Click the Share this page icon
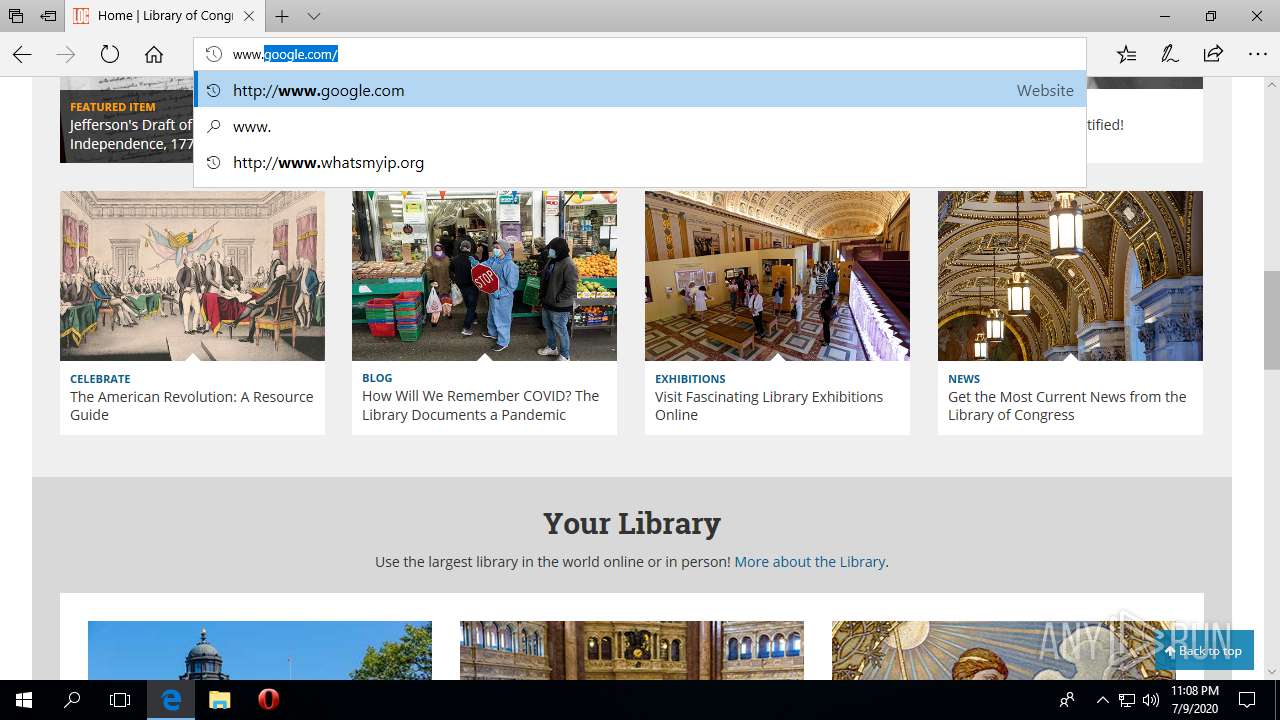The width and height of the screenshot is (1280, 720). coord(1213,55)
